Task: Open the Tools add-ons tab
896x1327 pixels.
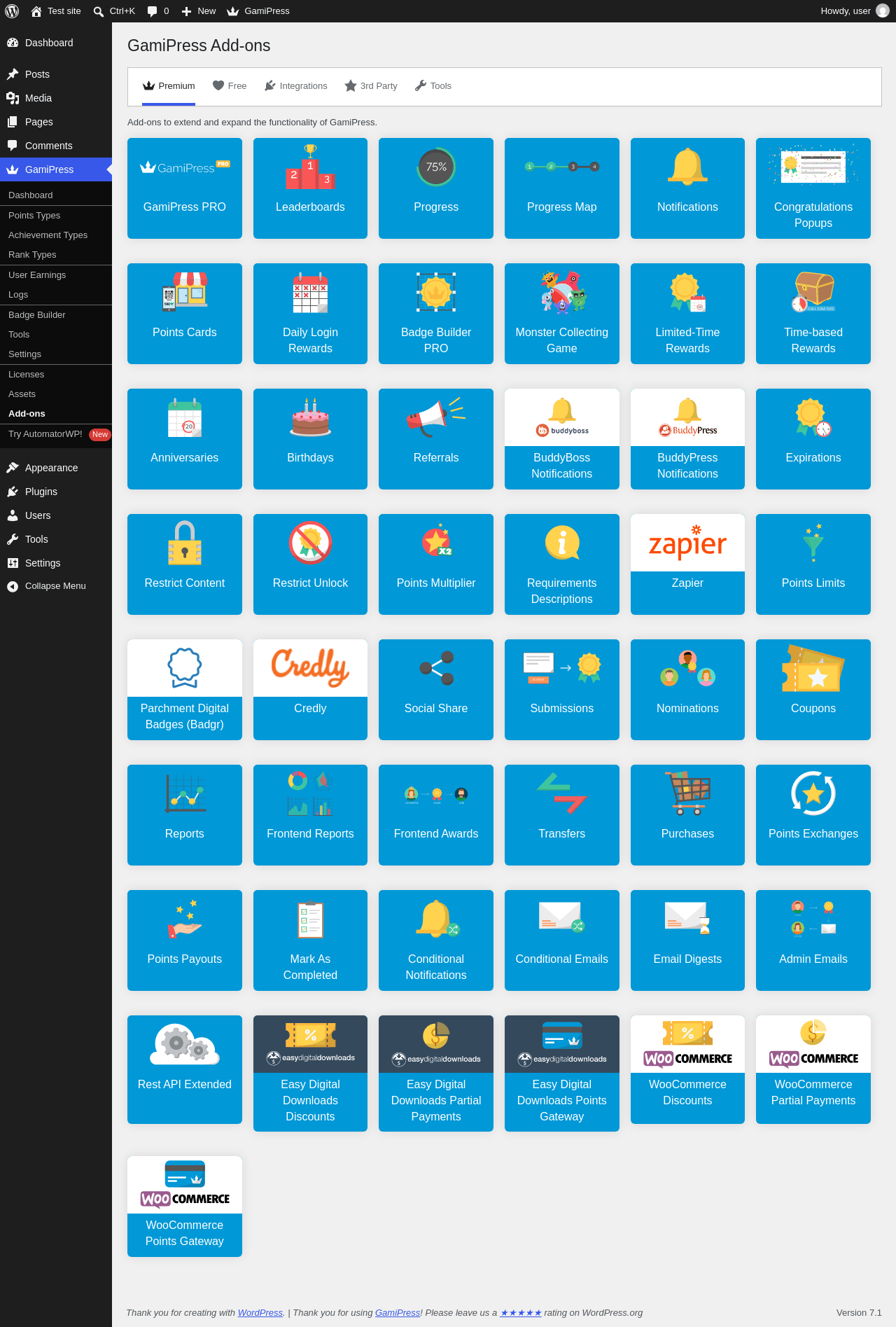Action: (433, 86)
